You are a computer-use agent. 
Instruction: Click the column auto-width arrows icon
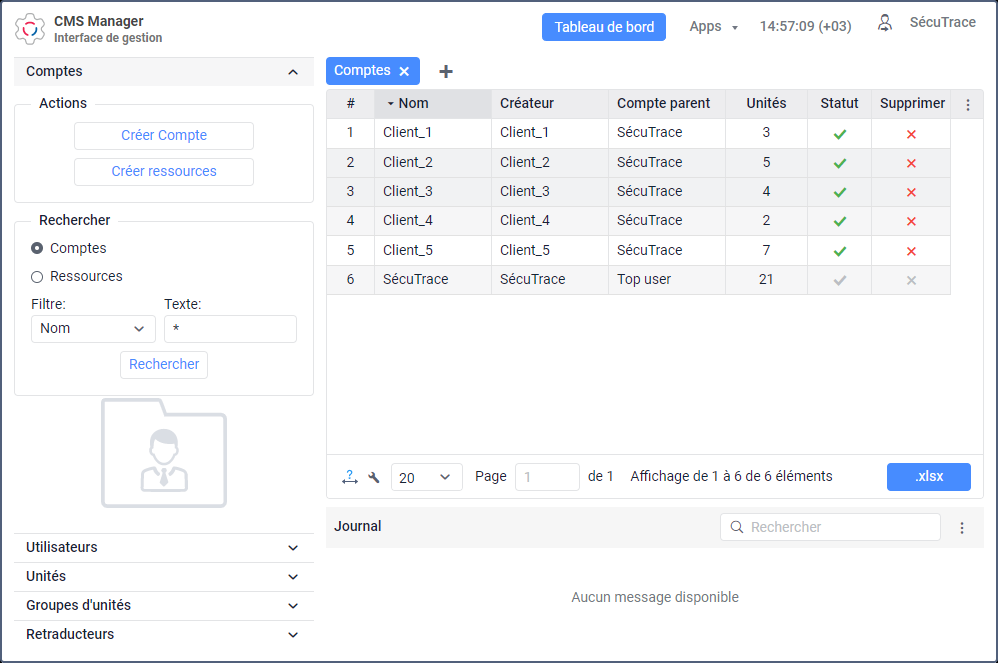point(349,478)
